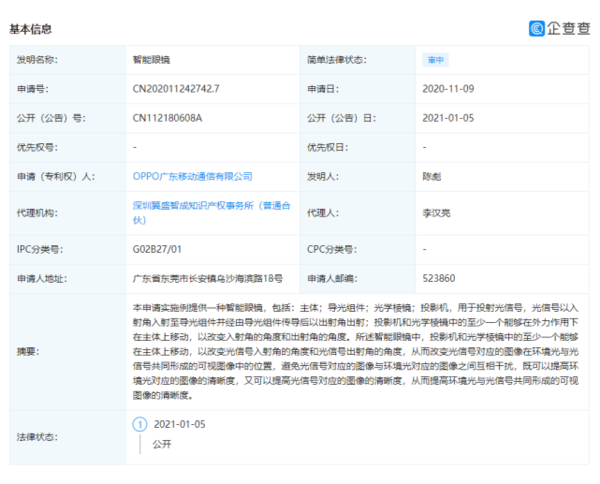Select the IPC classification G02B27/01
This screenshot has height=484, width=600.
pyautogui.click(x=157, y=249)
